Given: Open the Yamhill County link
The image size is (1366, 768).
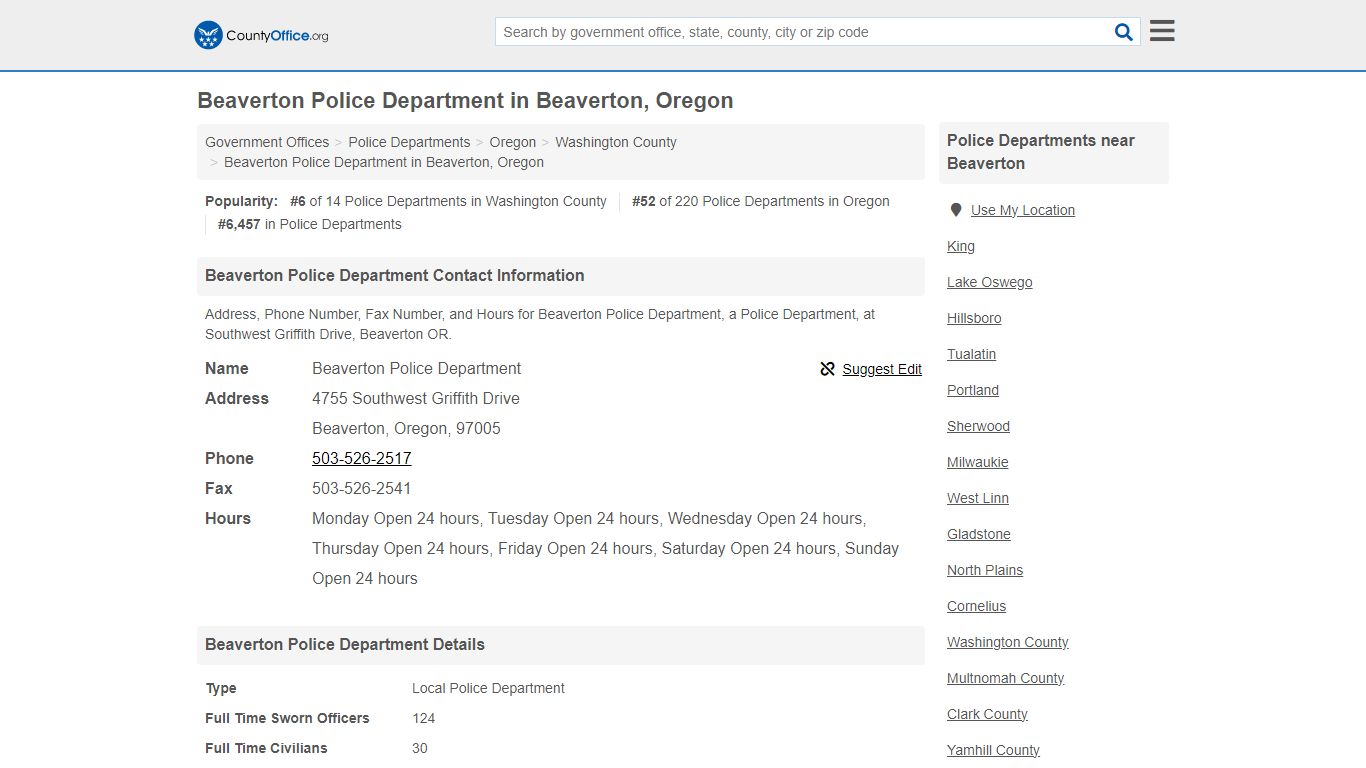Looking at the screenshot, I should pyautogui.click(x=993, y=750).
